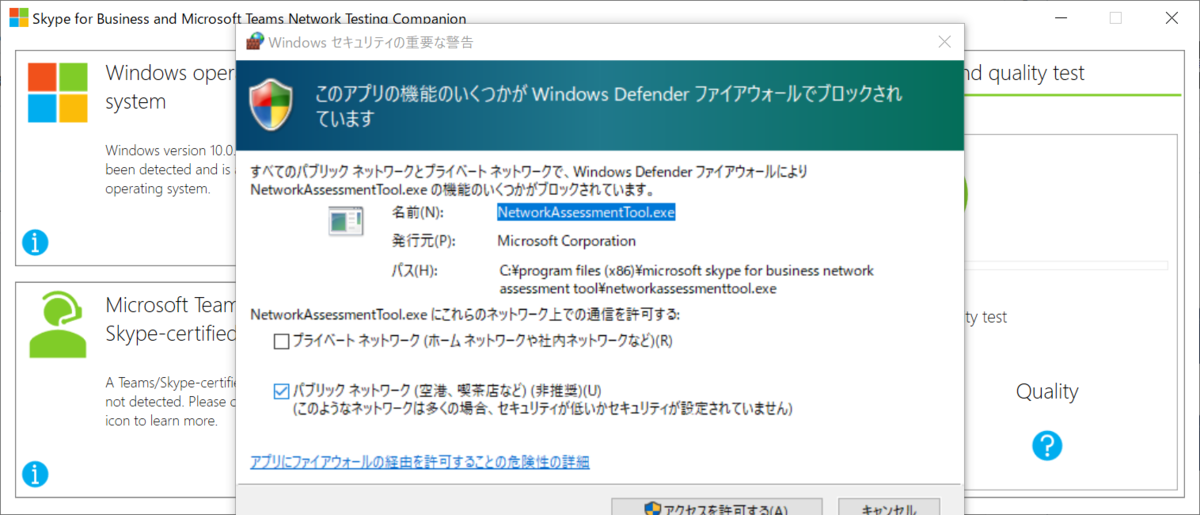Enable the private network checkbox

click(x=281, y=341)
